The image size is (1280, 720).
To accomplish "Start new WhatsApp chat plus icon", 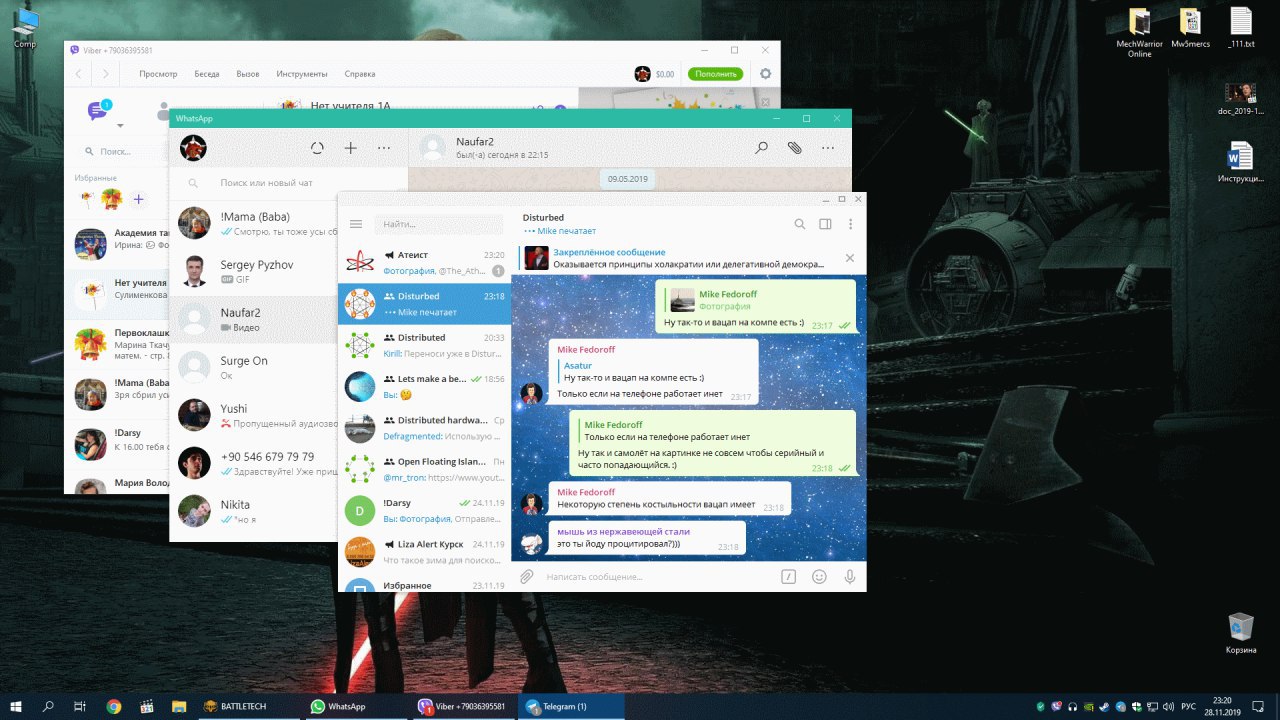I will coord(350,148).
